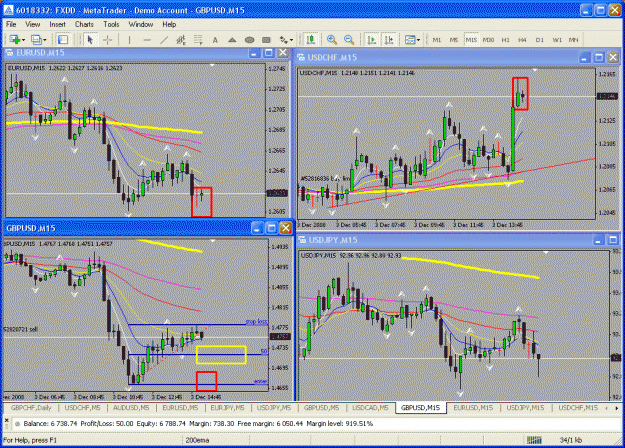Click the chart tabs left scroll arrow
The width and height of the screenshot is (625, 448).
pyautogui.click(x=607, y=408)
